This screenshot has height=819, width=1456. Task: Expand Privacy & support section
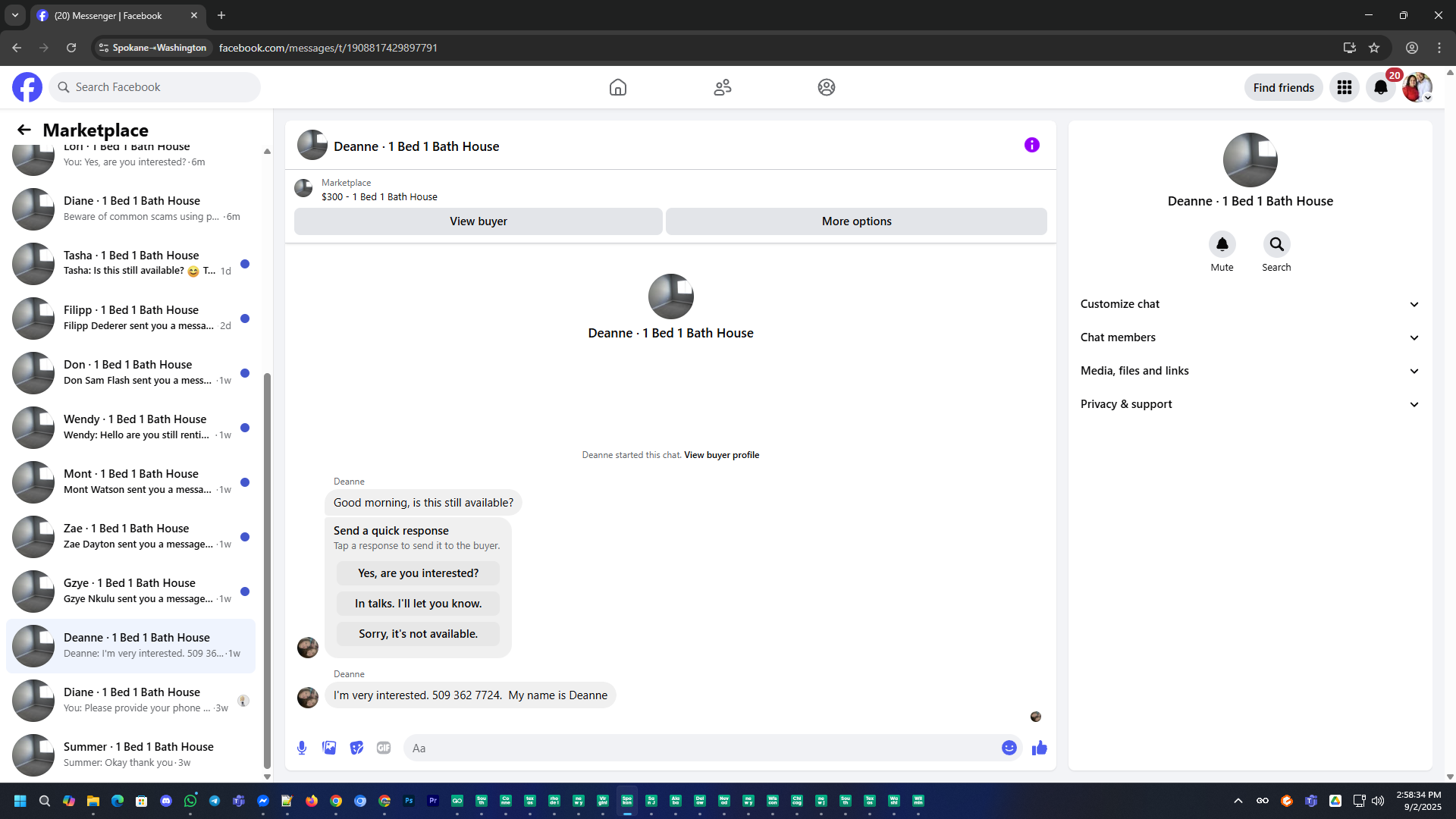(x=1250, y=404)
